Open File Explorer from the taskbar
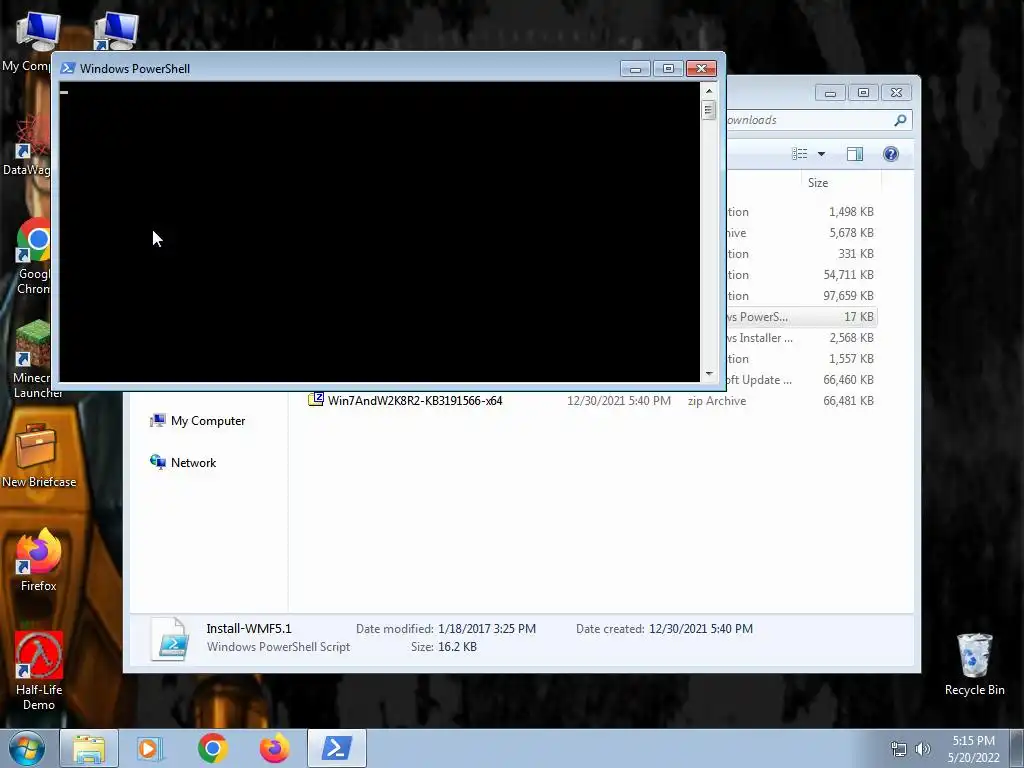The width and height of the screenshot is (1024, 768). click(89, 748)
